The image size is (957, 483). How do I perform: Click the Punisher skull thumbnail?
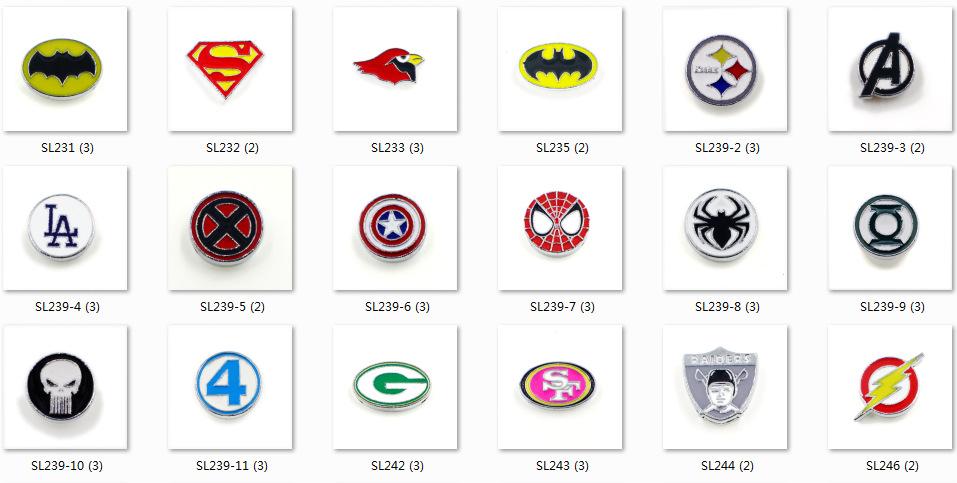(x=65, y=387)
